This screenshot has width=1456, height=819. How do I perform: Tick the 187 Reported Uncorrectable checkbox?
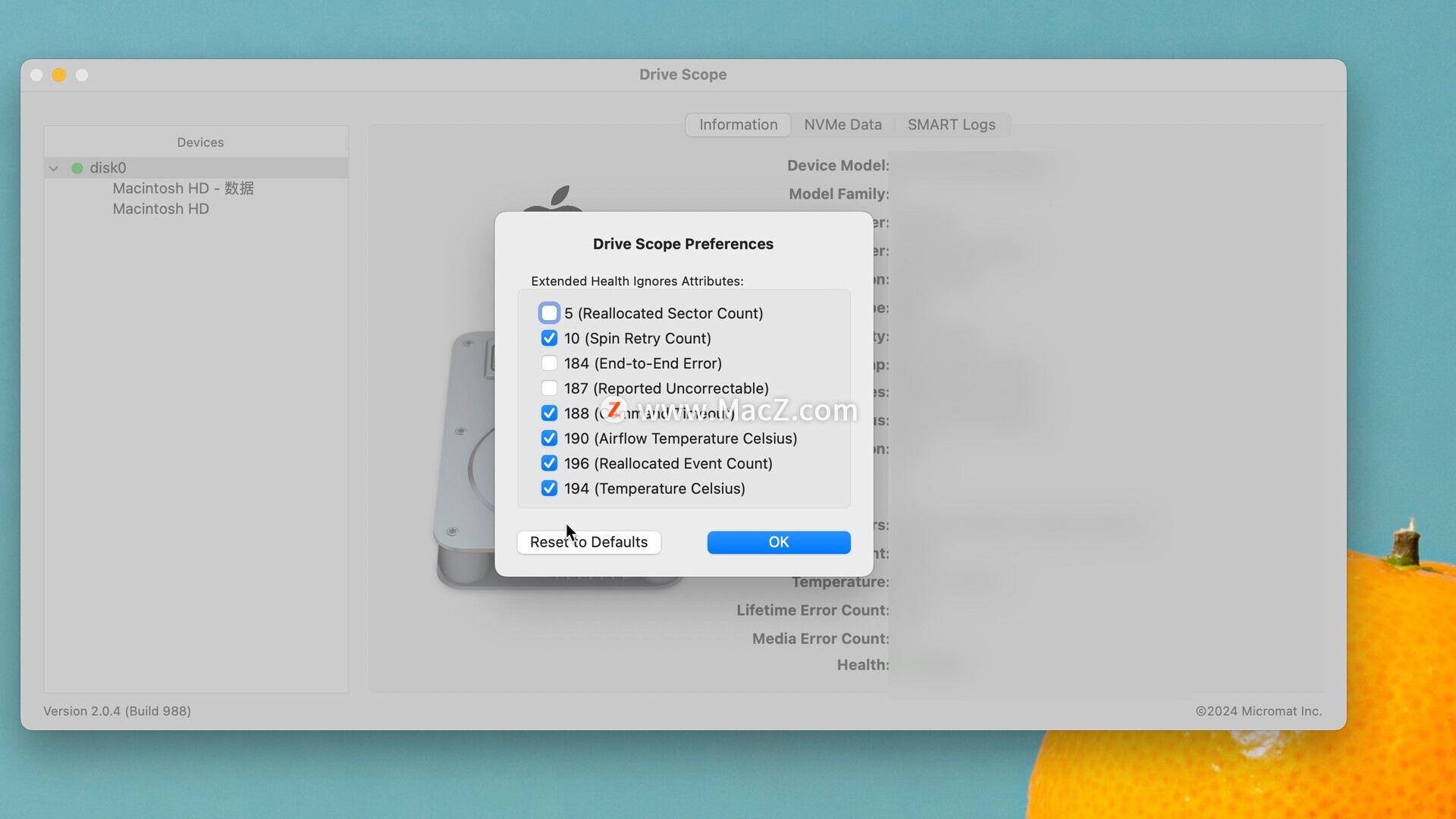tap(549, 388)
